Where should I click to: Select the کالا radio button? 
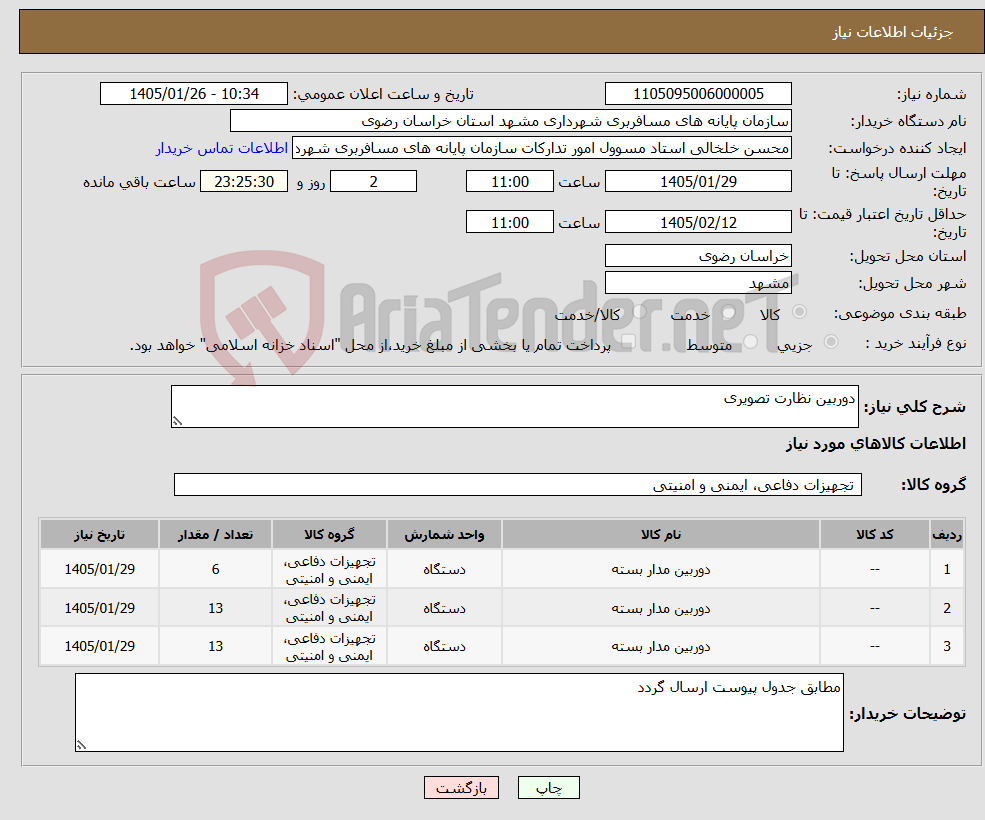(x=800, y=312)
